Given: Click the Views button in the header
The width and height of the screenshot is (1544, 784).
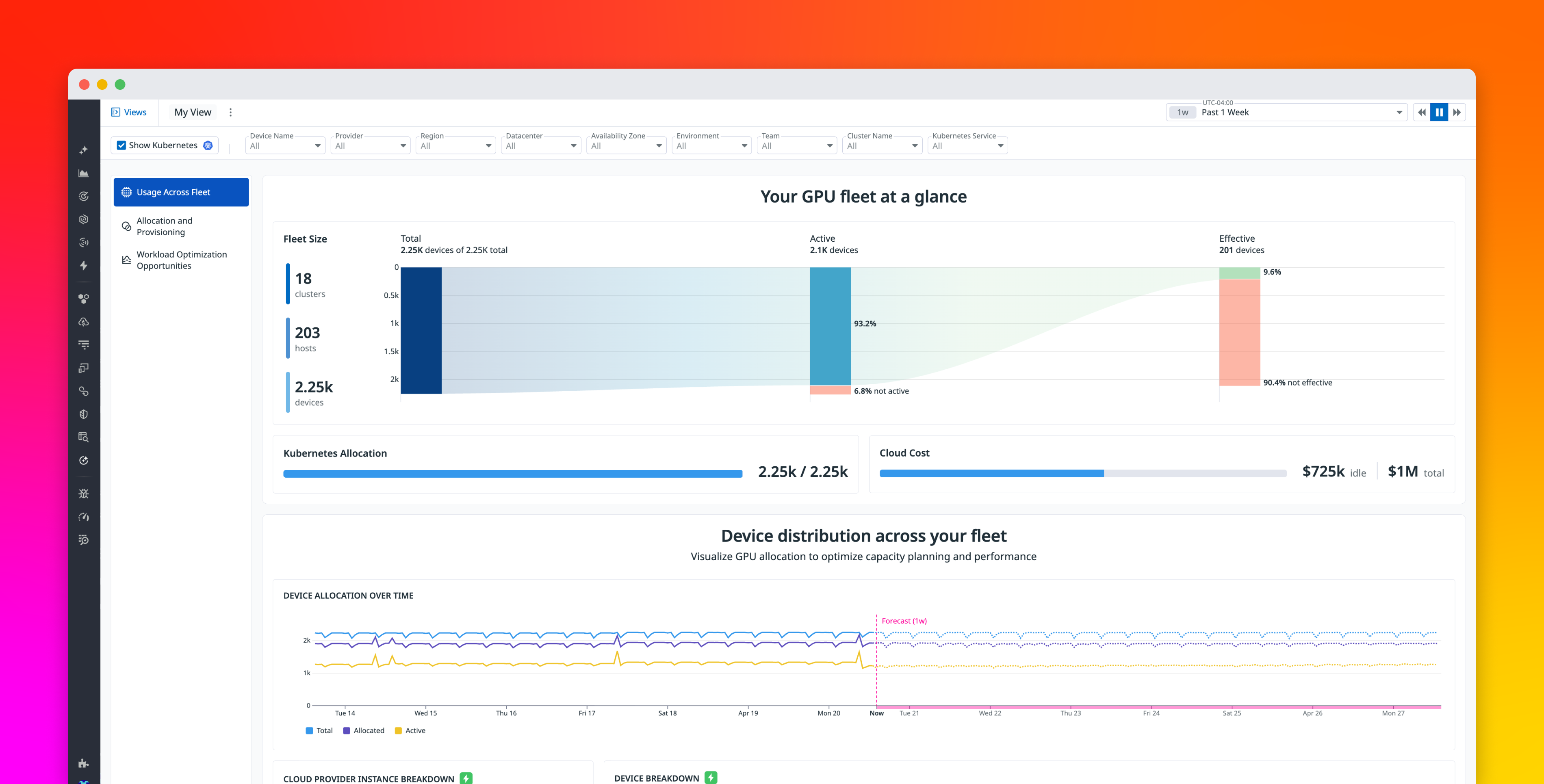Looking at the screenshot, I should (128, 112).
